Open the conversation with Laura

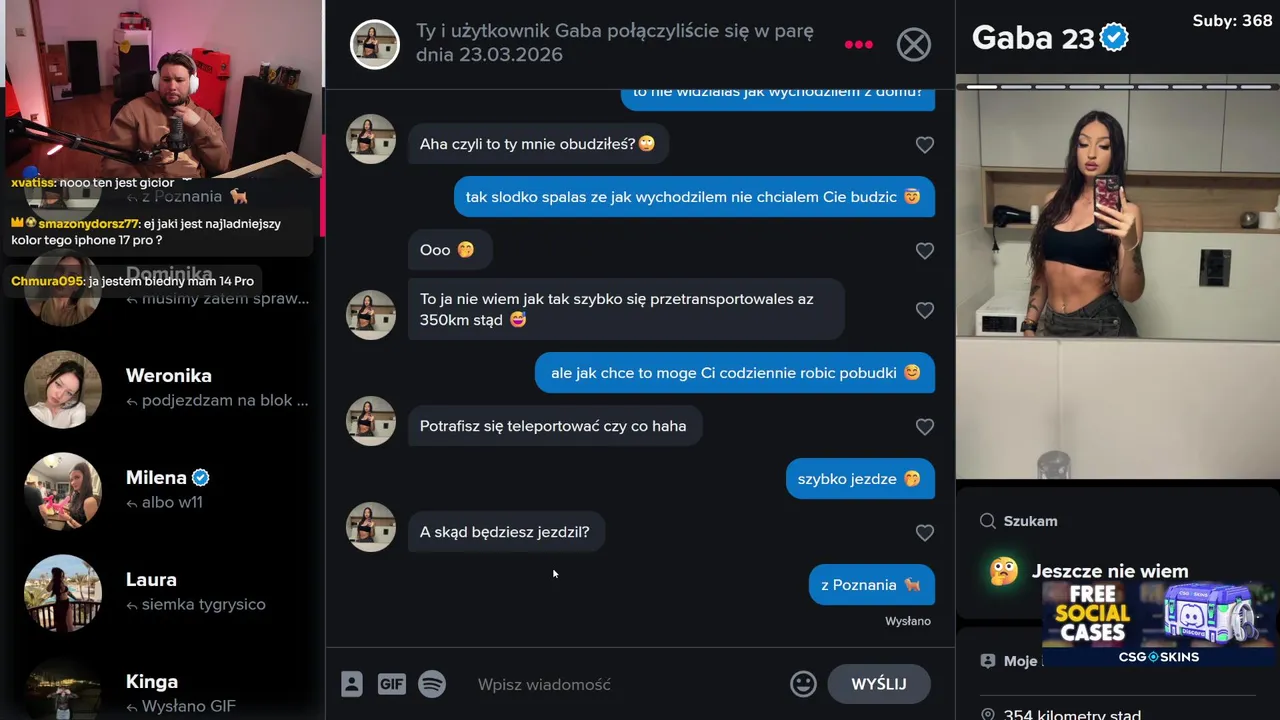coord(165,592)
